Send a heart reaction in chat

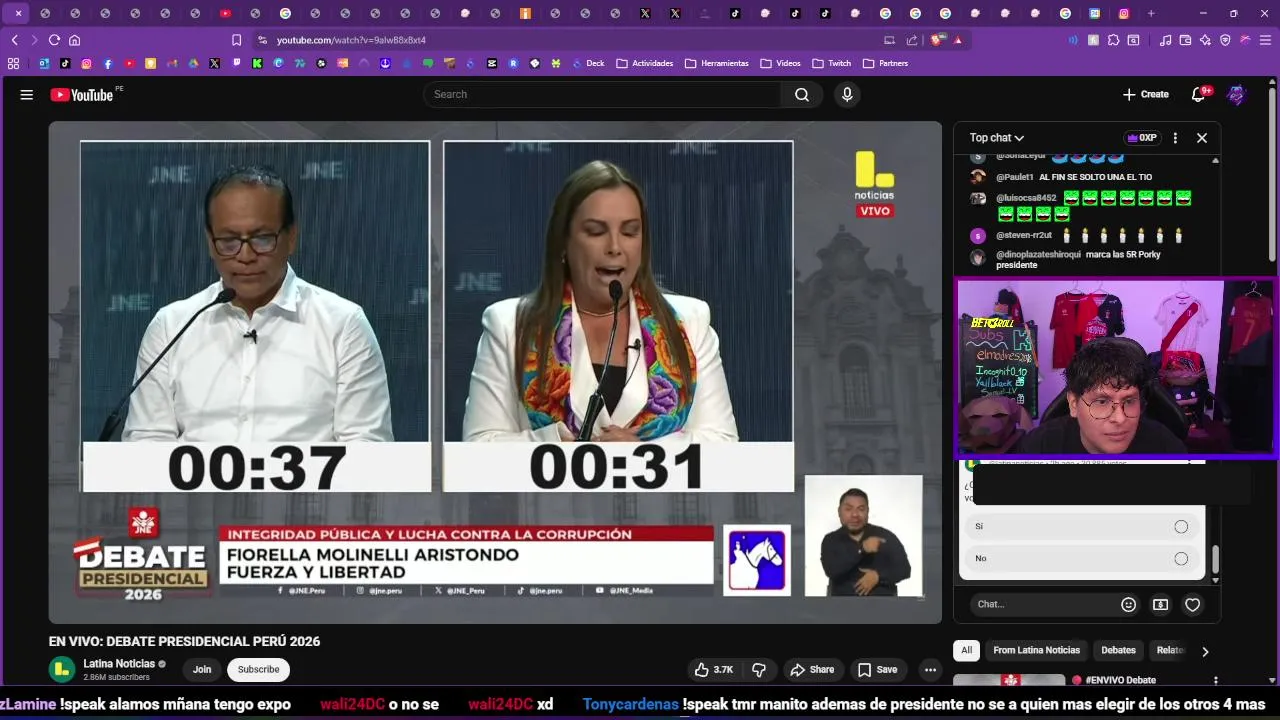point(1192,604)
